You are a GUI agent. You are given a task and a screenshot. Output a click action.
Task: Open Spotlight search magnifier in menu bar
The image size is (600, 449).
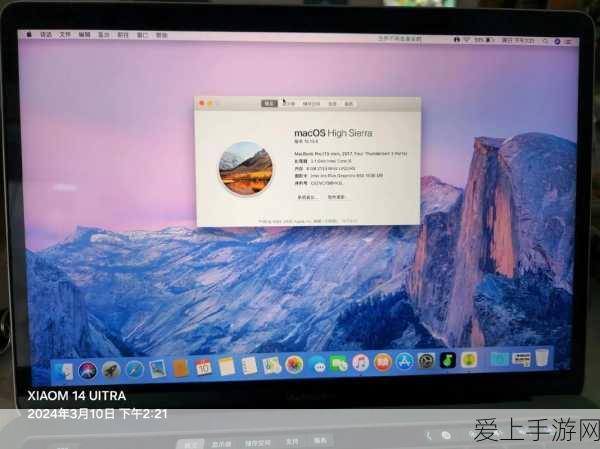(x=545, y=41)
